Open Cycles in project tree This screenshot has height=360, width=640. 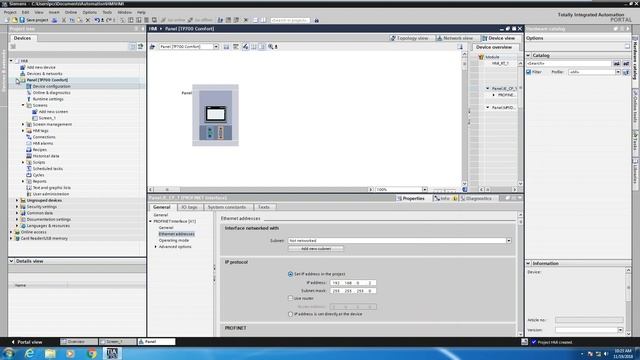[x=38, y=175]
